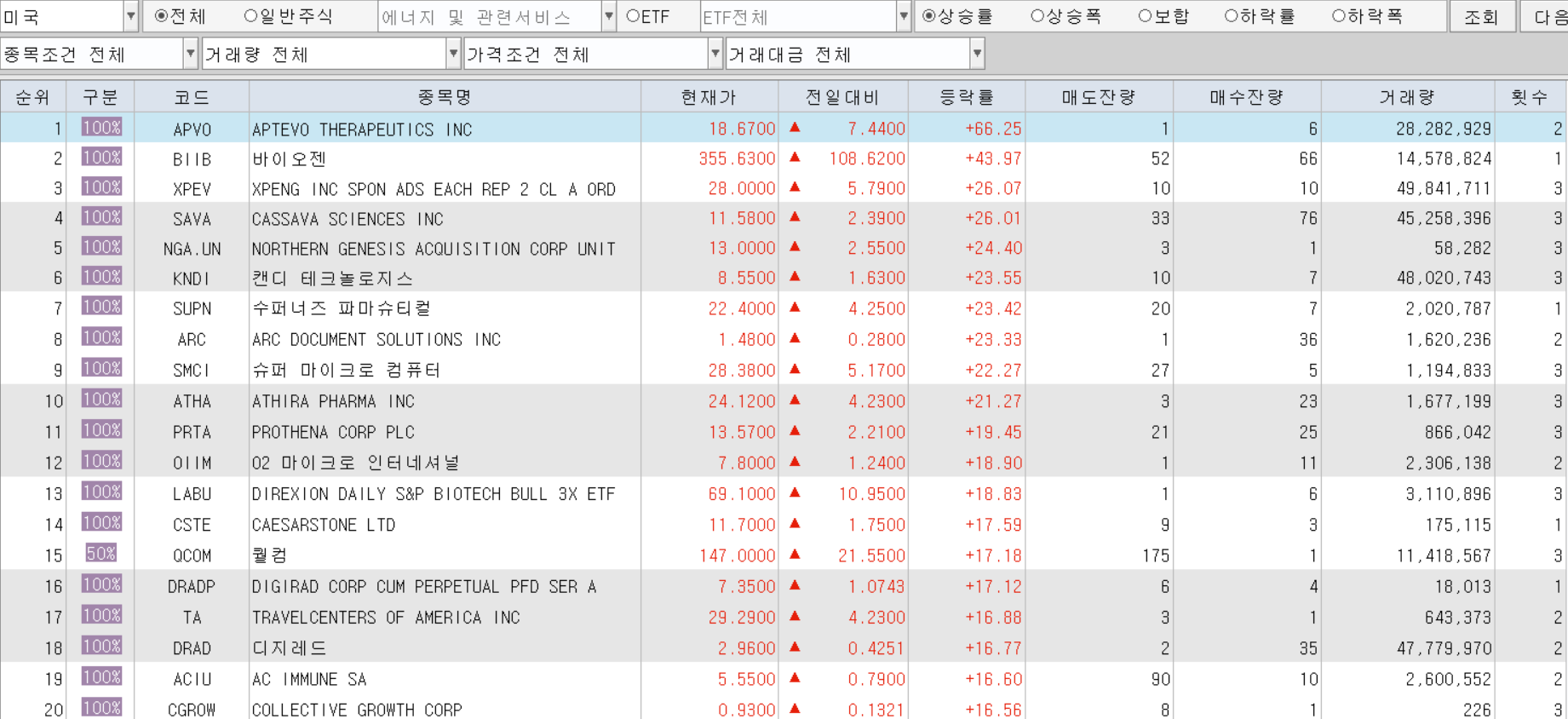Select the 수퍼너즈 파마슈티컬 stock name
Screen dimensions: 1568x719
pyautogui.click(x=342, y=308)
